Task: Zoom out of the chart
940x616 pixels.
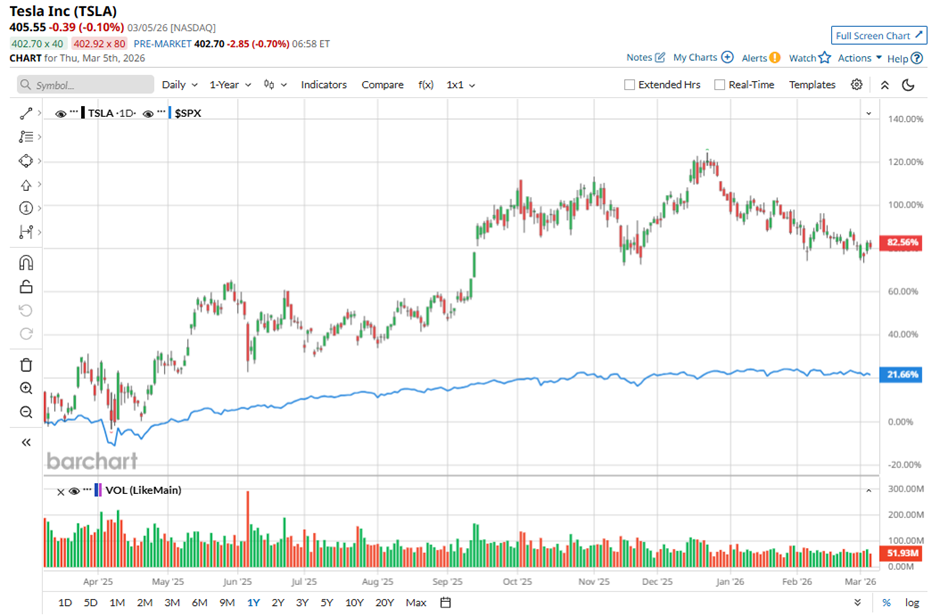Action: coord(26,412)
